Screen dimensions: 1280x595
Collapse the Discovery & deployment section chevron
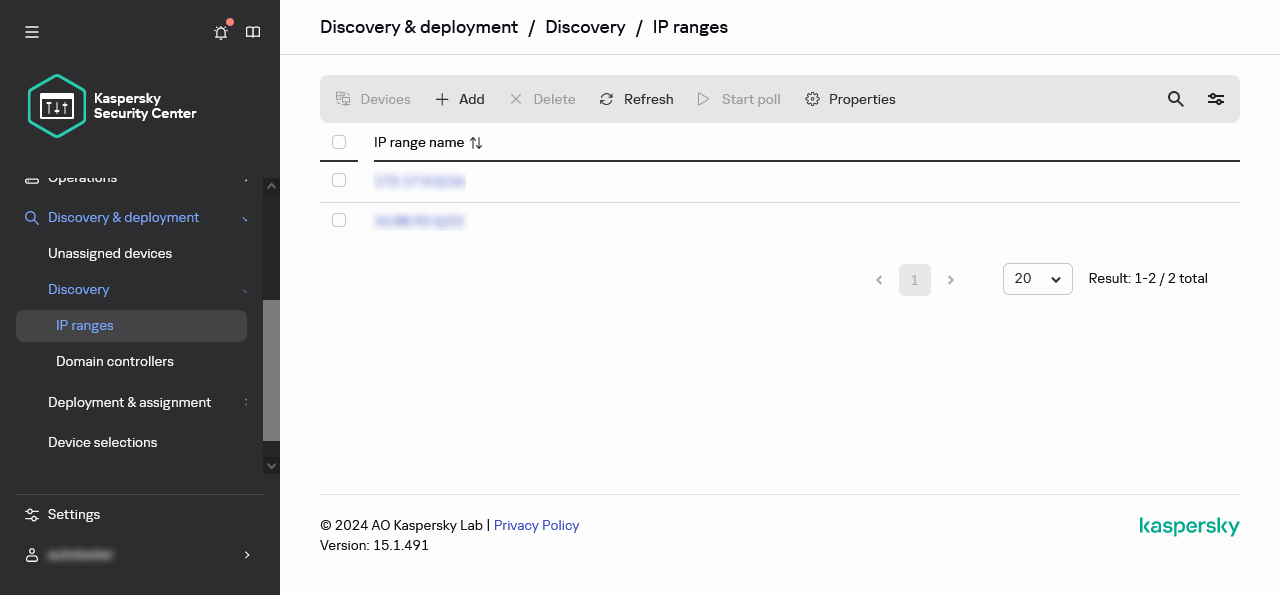click(x=246, y=218)
